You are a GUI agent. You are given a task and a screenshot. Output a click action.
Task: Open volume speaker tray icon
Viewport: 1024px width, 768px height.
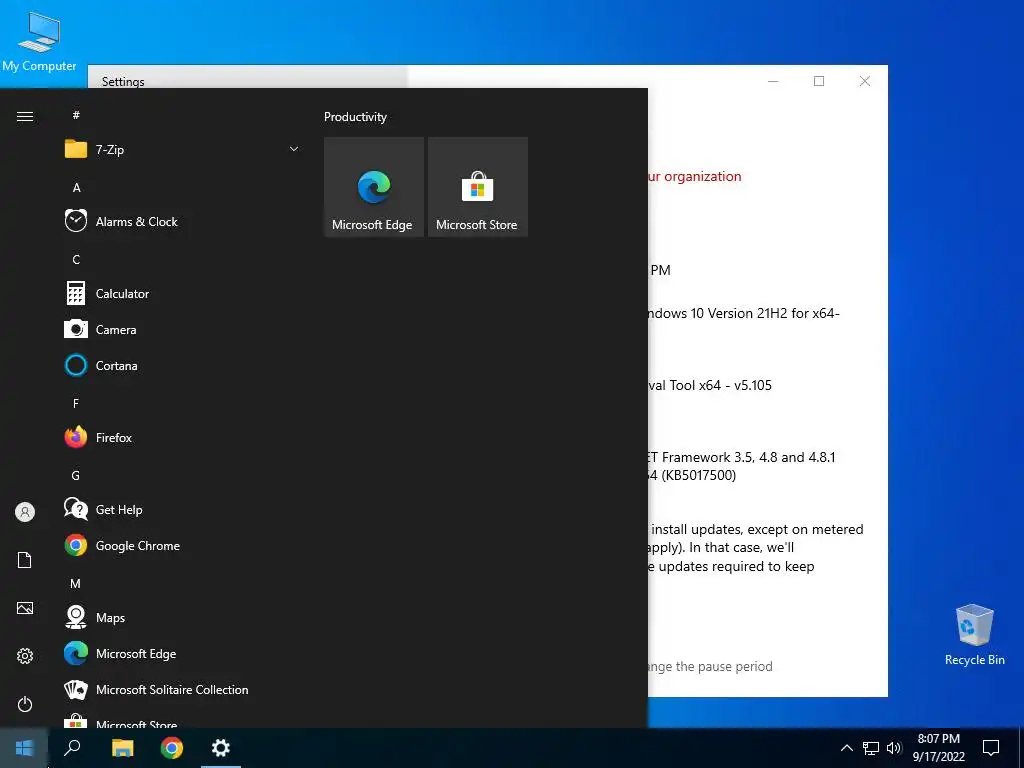(x=894, y=748)
